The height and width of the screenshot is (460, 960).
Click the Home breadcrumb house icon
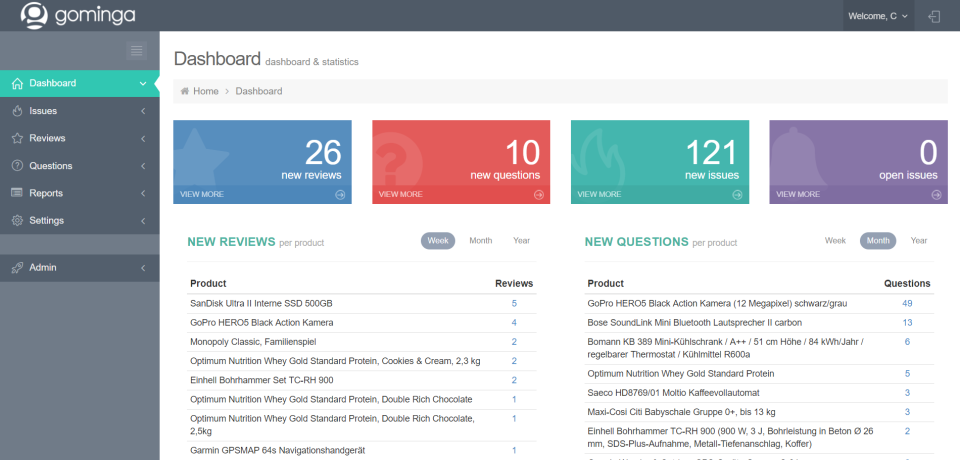[x=184, y=91]
